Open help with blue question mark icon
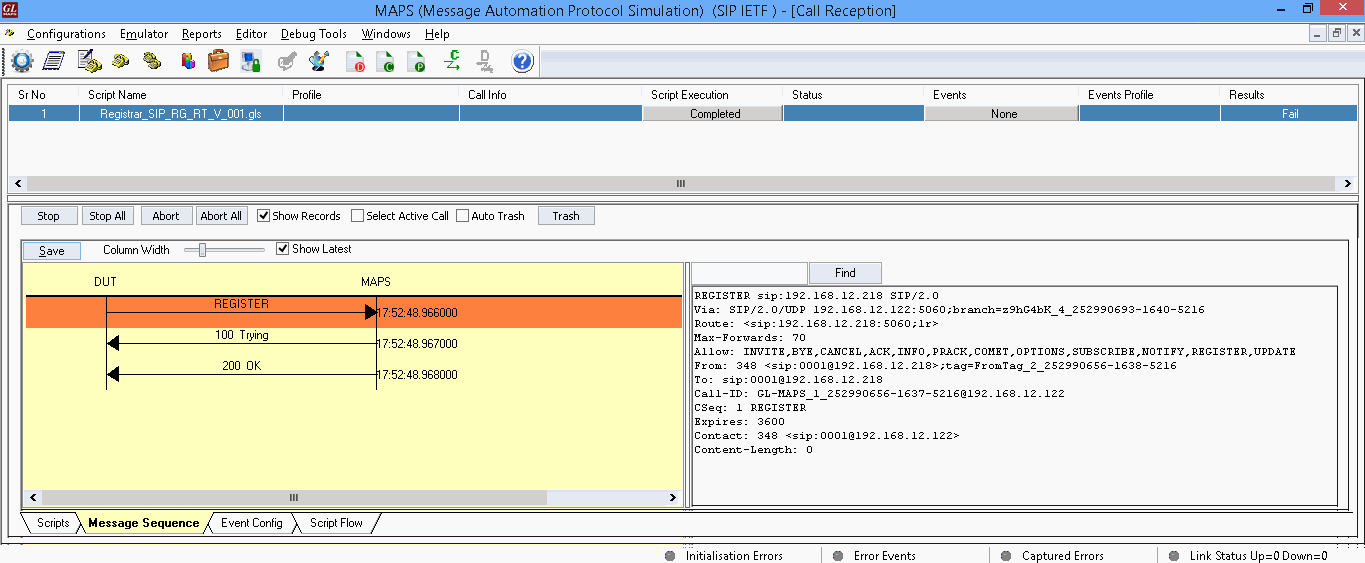 coord(522,61)
